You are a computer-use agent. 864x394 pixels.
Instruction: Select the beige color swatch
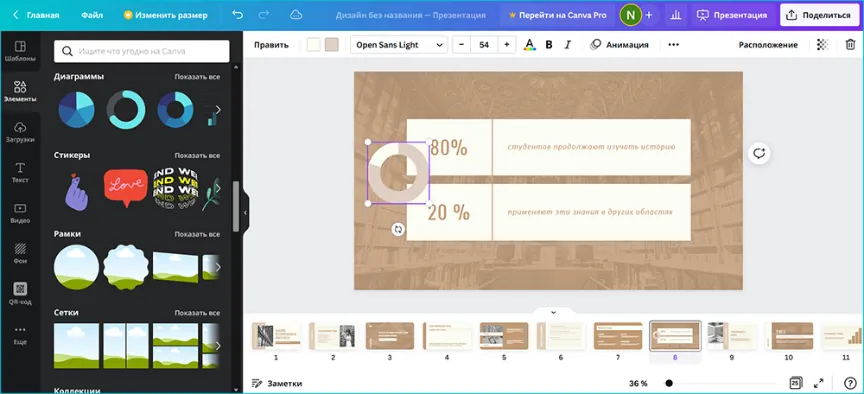(x=331, y=45)
